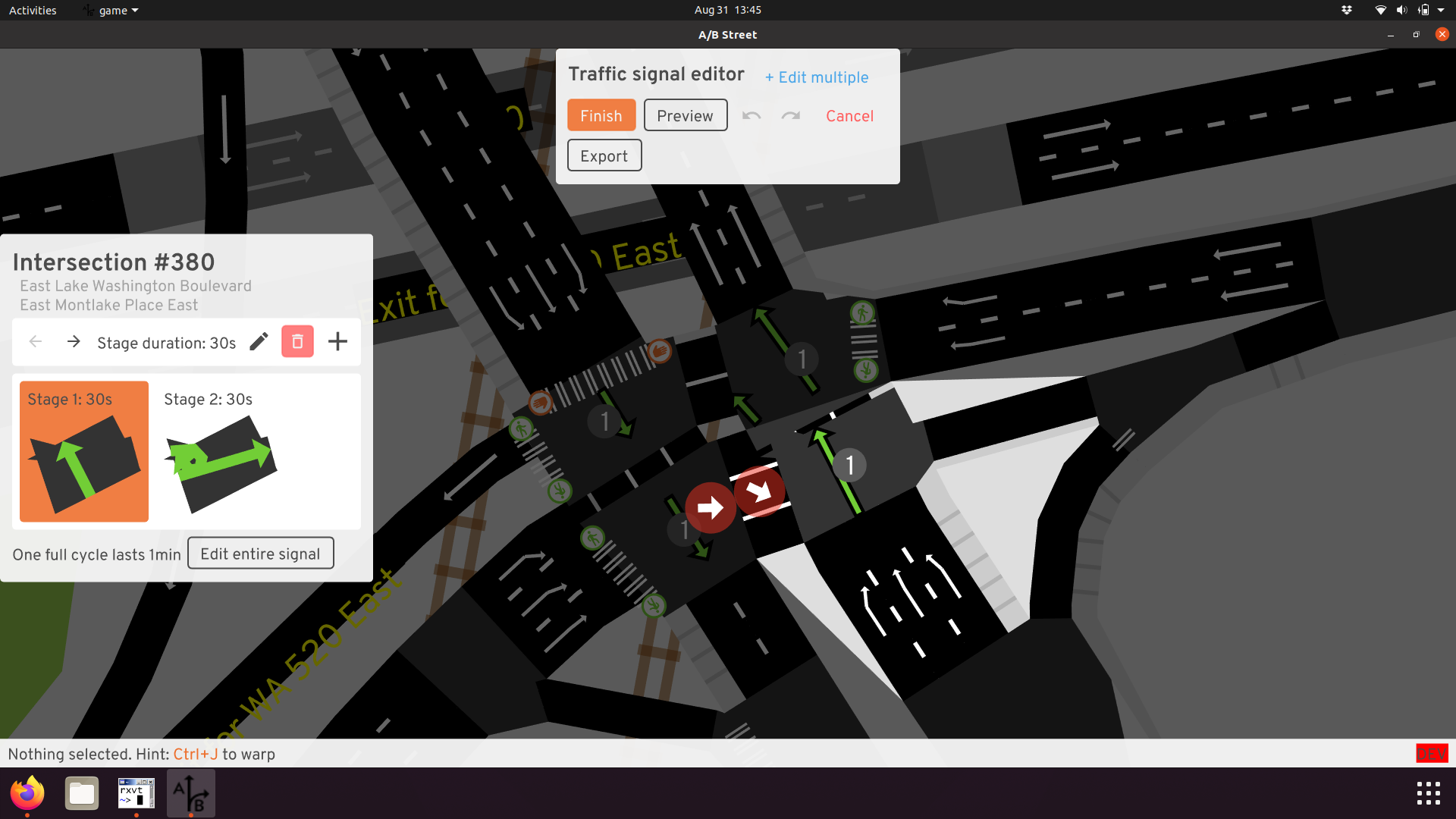Toggle the orange hand crosswalk icon near the top crosswalk

660,350
